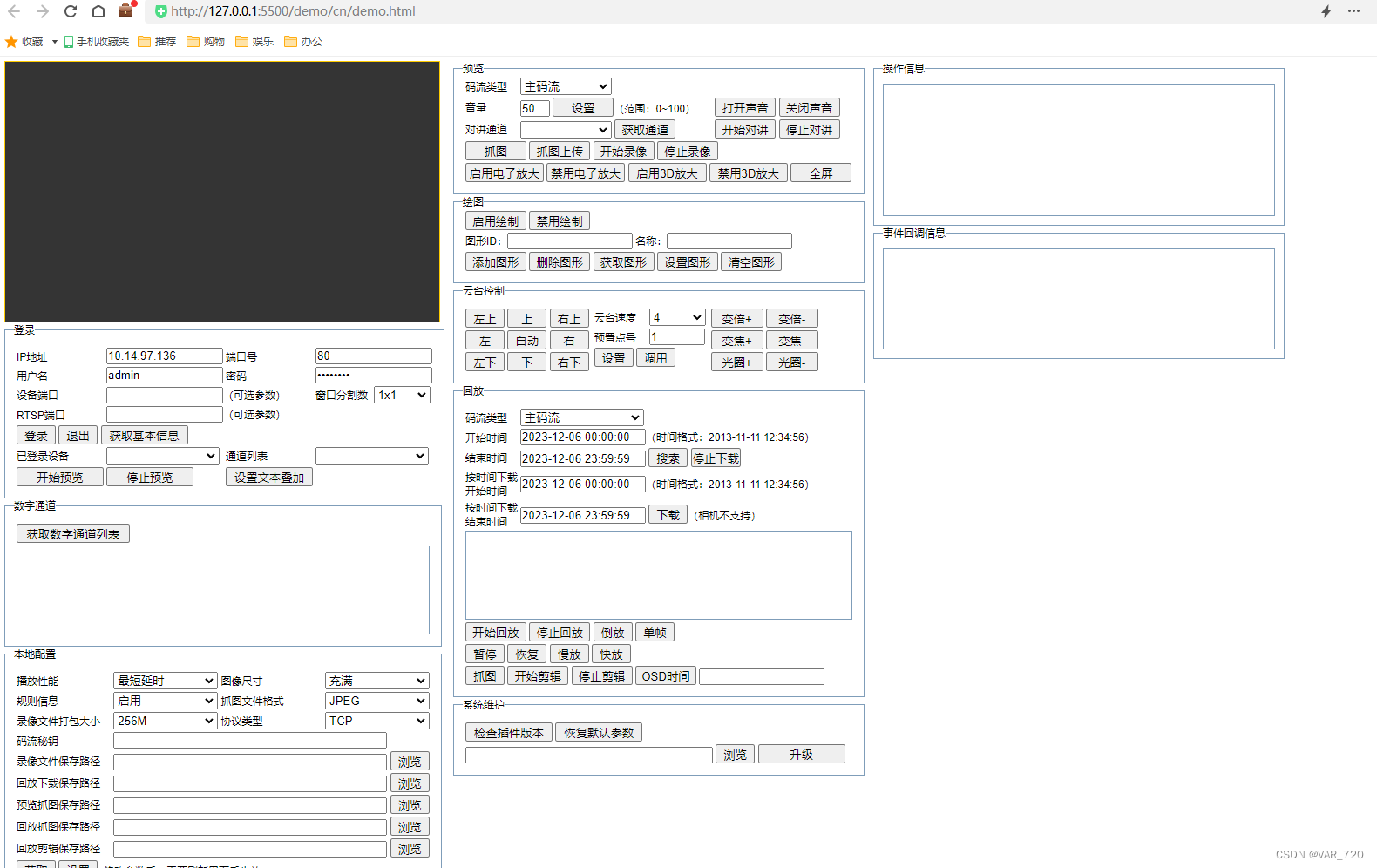Screen dimensions: 1377x868
Task: Open the playback 码流类型 dropdown
Action: [581, 417]
